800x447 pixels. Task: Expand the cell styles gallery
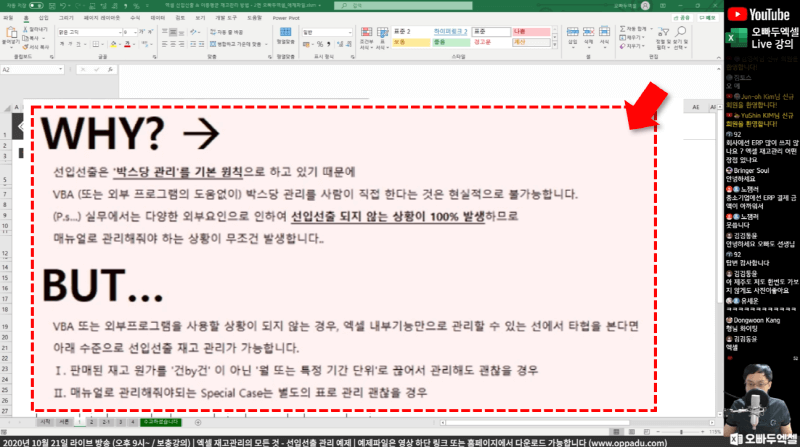coord(555,45)
